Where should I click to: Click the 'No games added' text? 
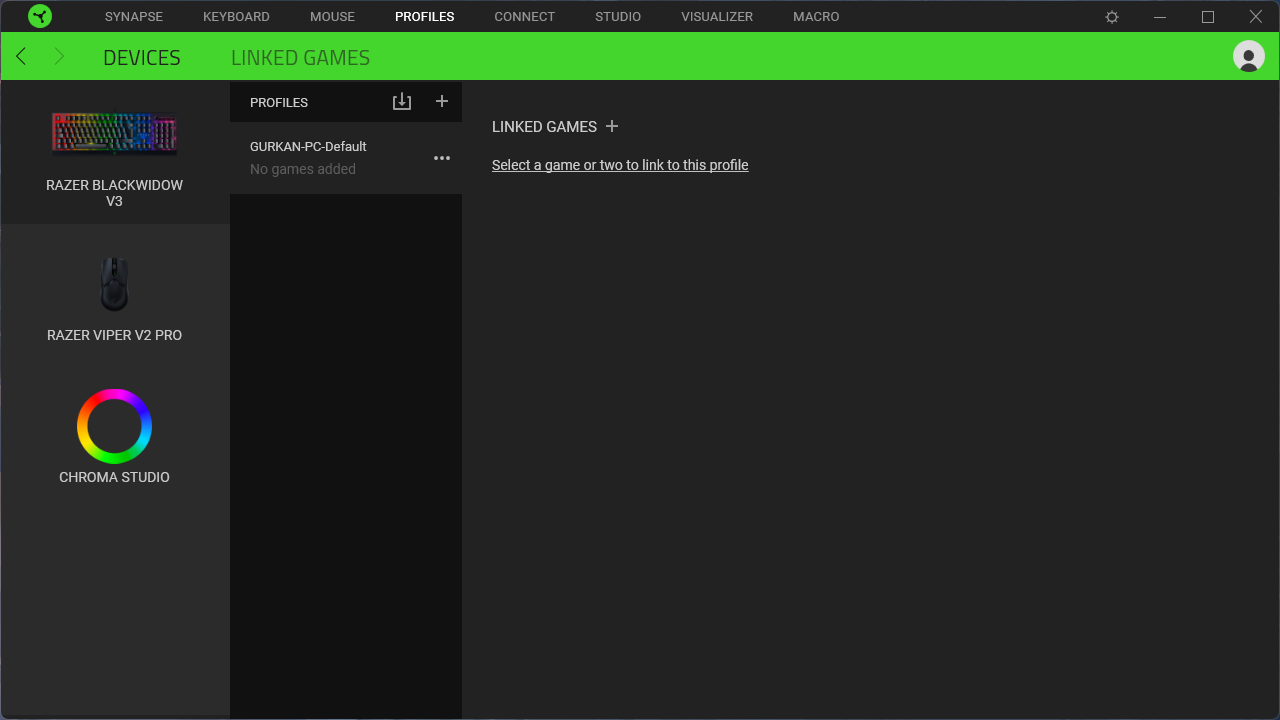click(303, 169)
